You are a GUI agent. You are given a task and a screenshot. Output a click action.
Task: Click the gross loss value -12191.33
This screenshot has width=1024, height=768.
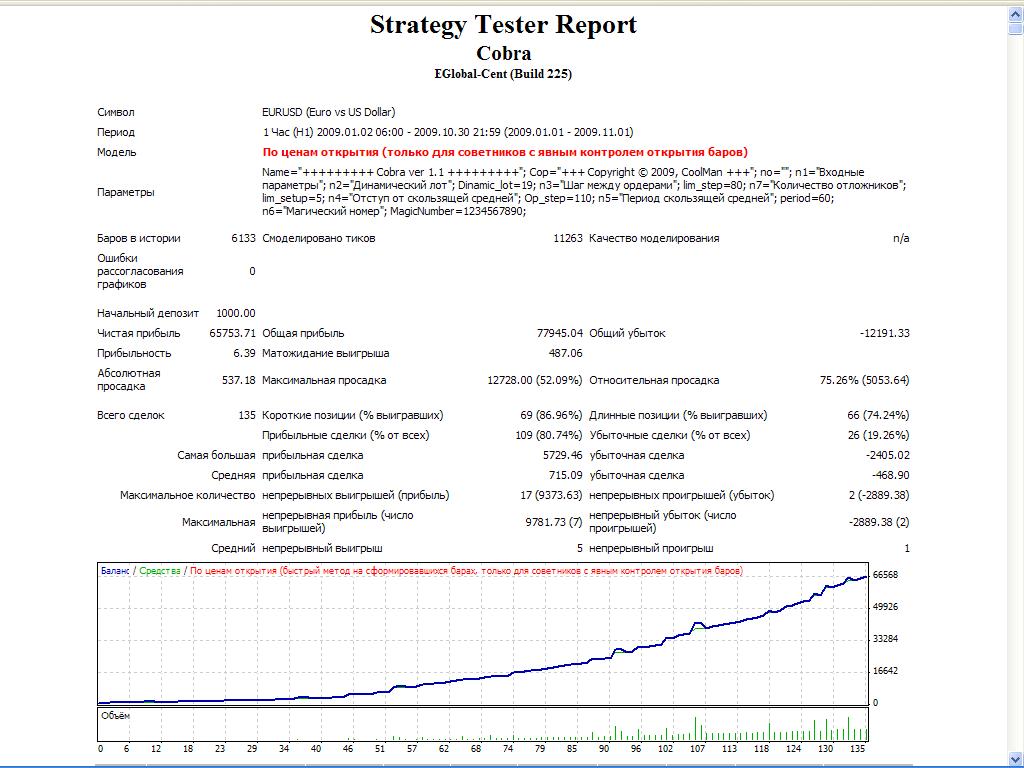point(884,333)
